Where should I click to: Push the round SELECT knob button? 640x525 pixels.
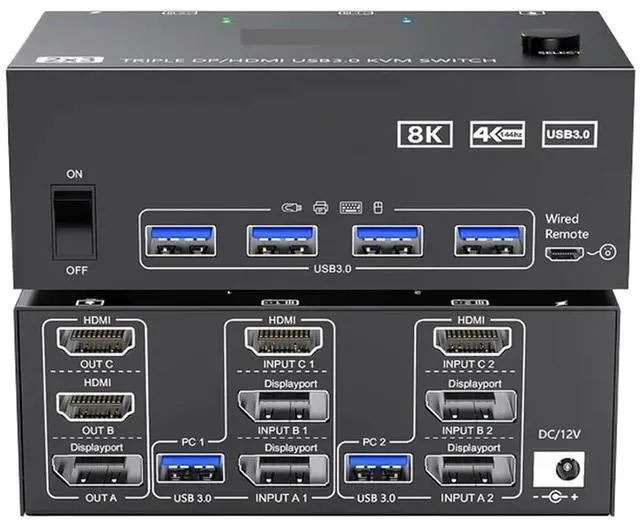tap(550, 43)
